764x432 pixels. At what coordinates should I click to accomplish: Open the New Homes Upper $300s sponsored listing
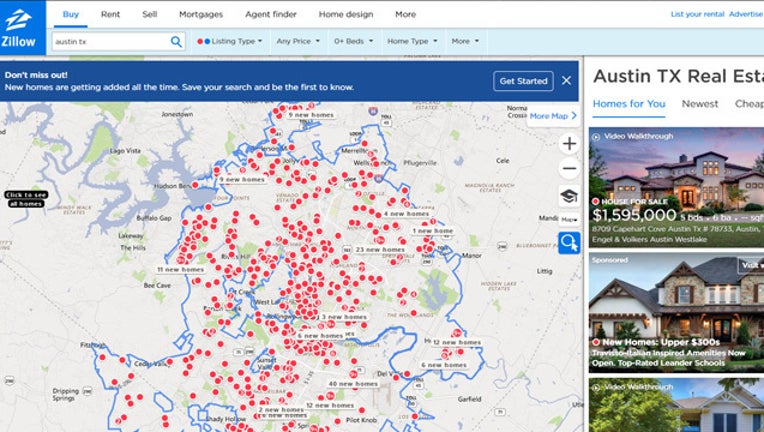[676, 312]
